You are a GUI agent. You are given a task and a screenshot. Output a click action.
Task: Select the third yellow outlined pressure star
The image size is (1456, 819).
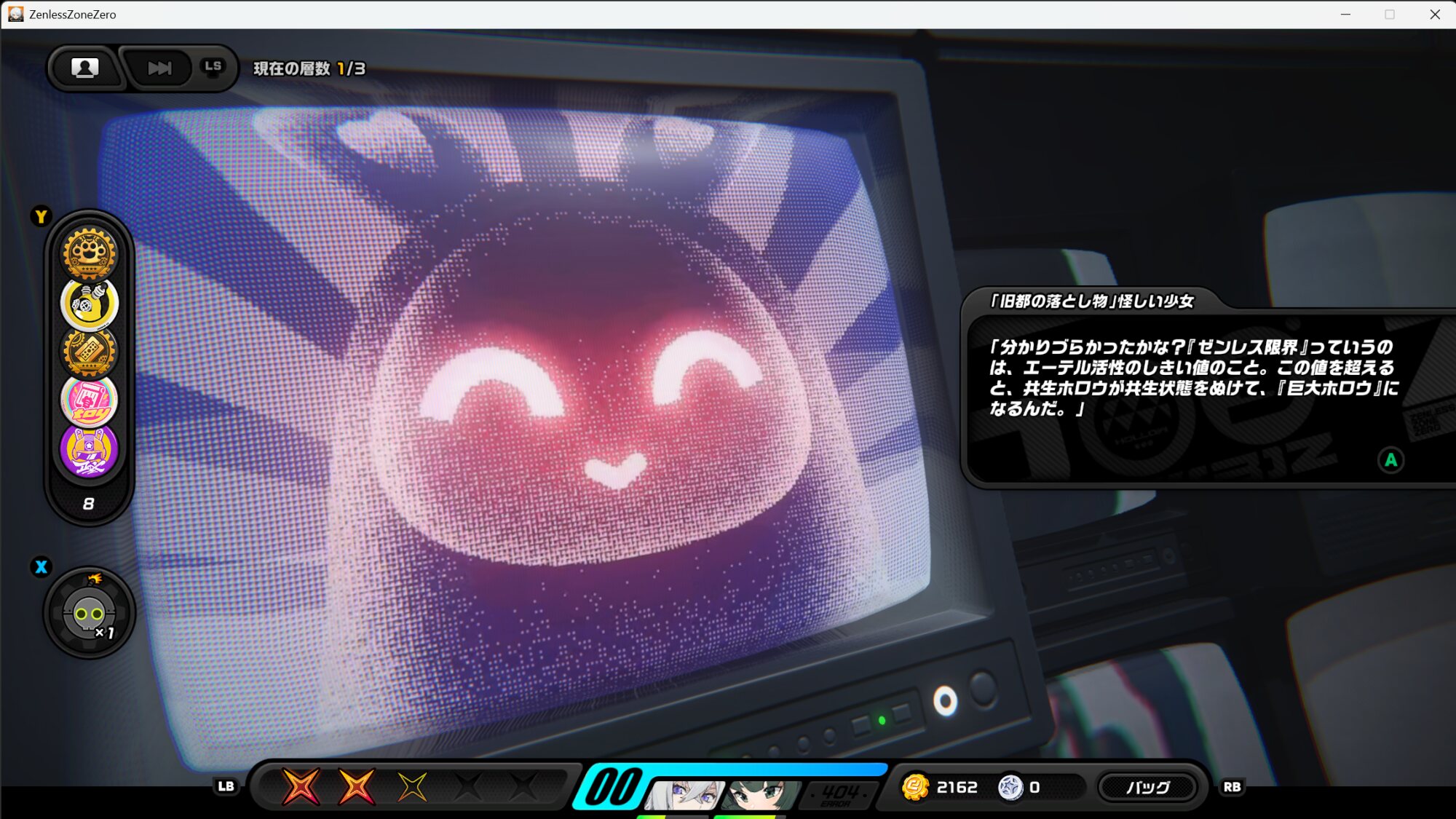412,787
